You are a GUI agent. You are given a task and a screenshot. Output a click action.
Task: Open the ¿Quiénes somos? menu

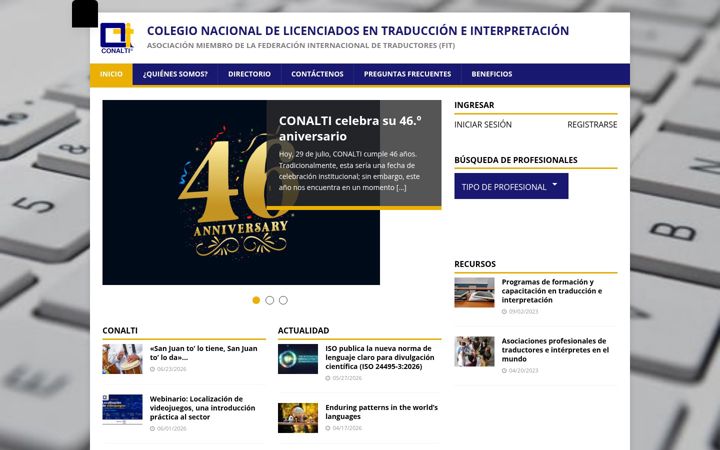click(x=175, y=74)
